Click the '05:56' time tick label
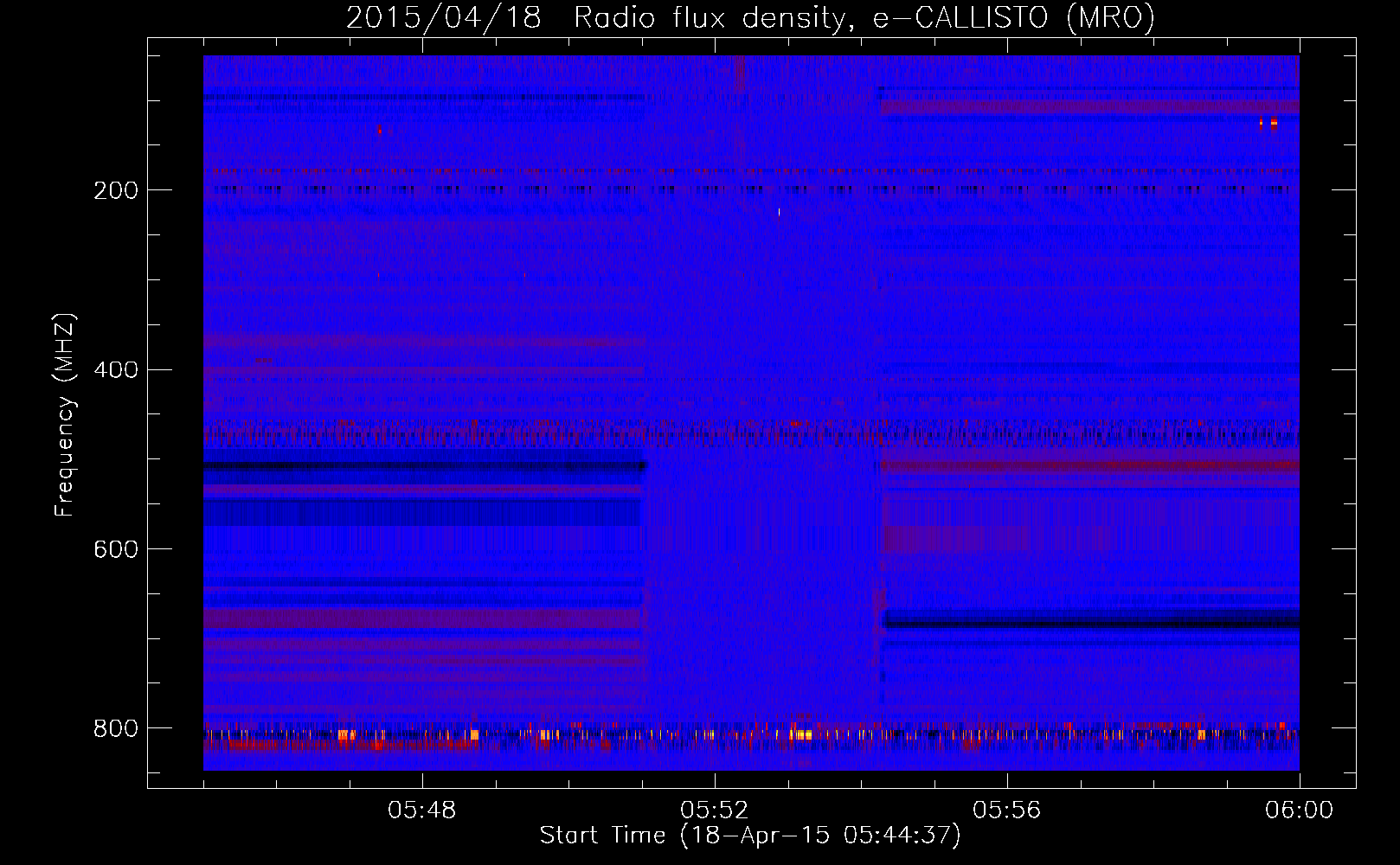 click(1006, 811)
